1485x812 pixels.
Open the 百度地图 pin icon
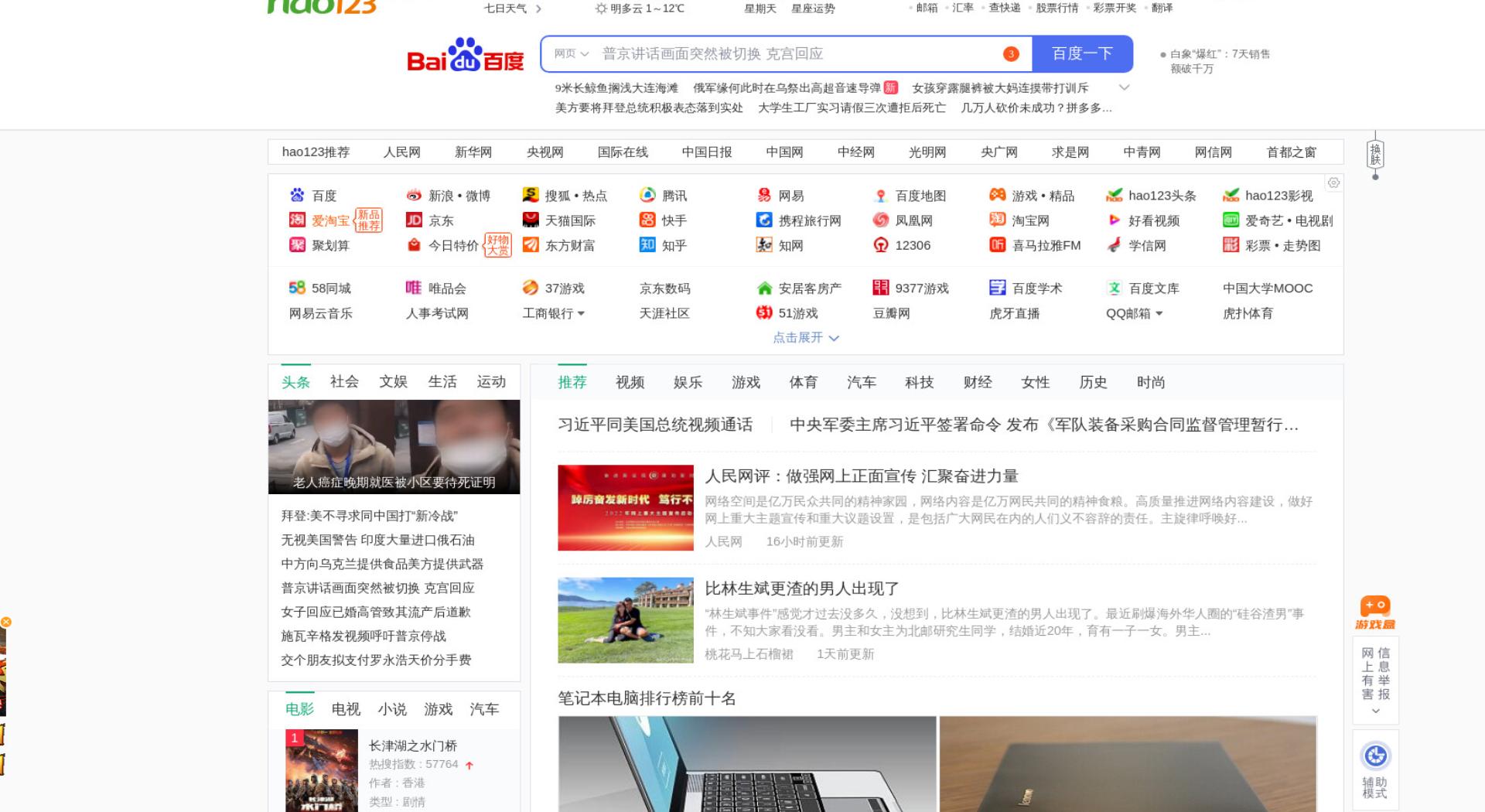click(880, 195)
